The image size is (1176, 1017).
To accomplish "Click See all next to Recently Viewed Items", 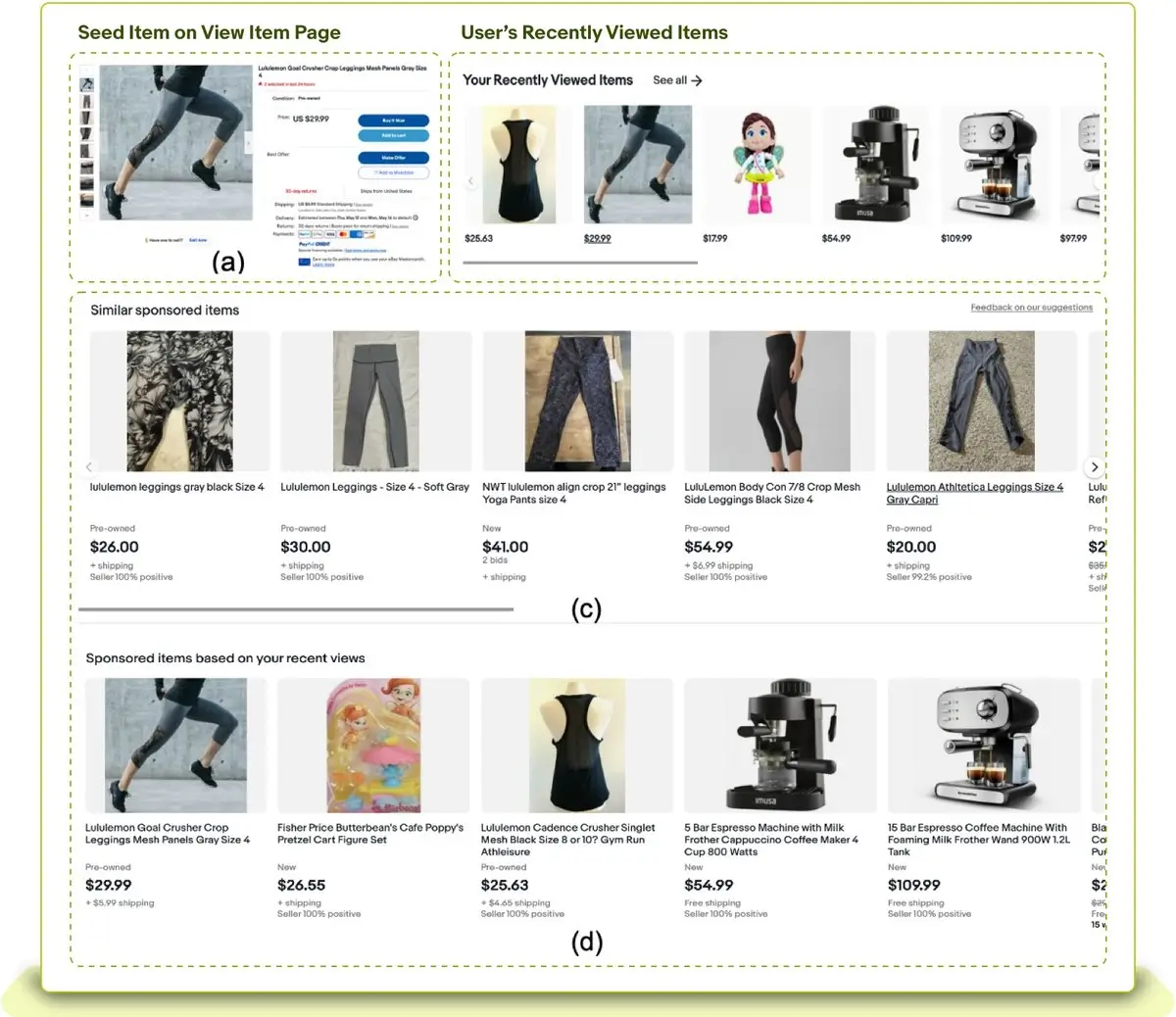I will 670,80.
